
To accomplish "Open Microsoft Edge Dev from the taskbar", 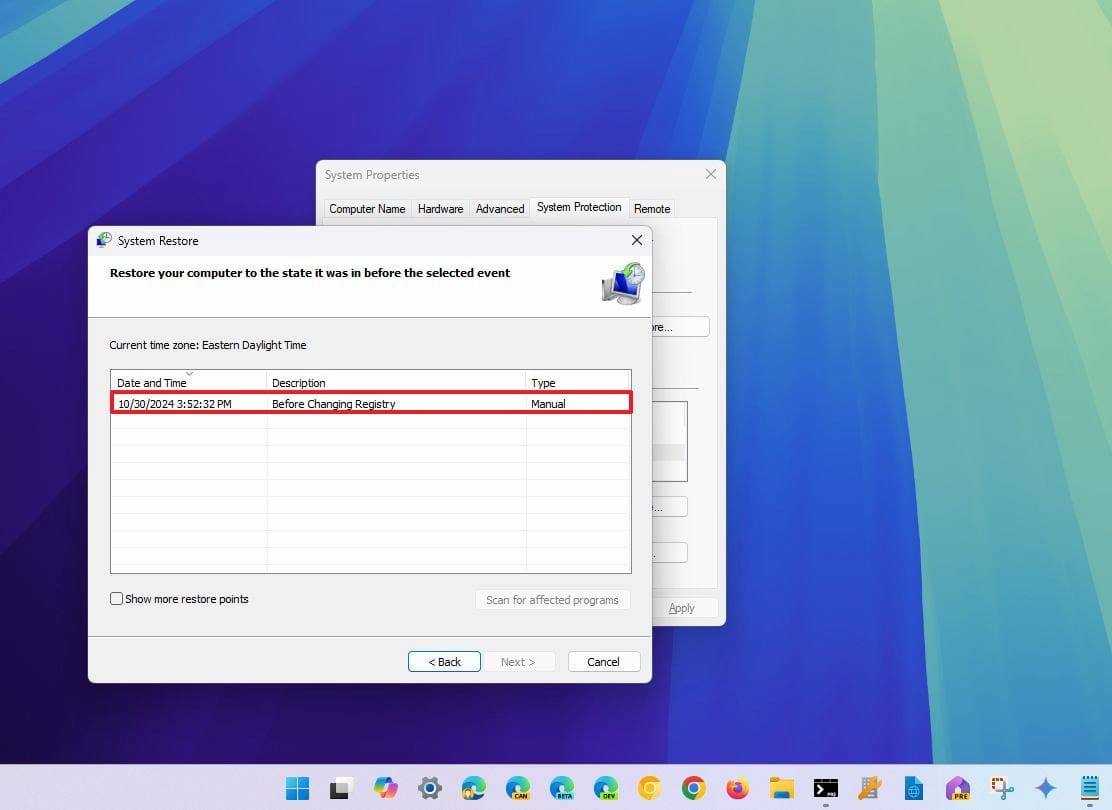I will (605, 788).
